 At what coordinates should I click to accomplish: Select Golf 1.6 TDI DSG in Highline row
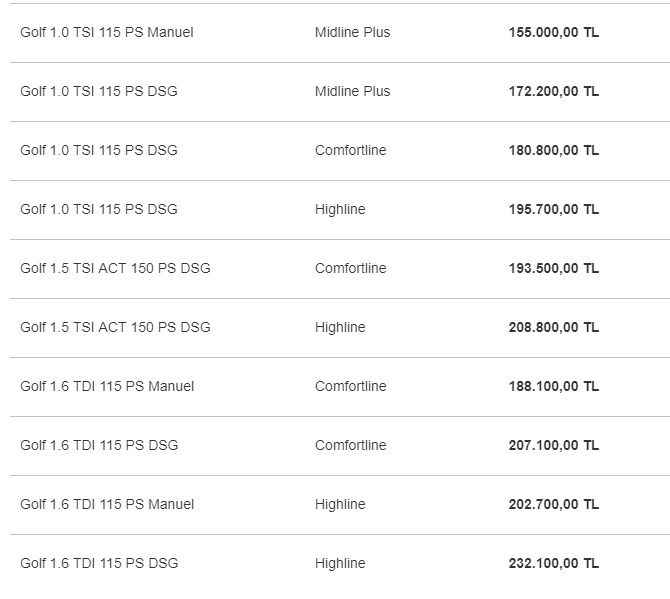99,563
